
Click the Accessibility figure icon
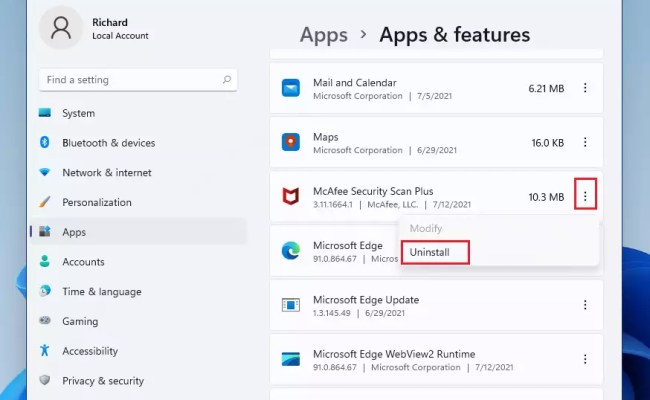pyautogui.click(x=45, y=350)
